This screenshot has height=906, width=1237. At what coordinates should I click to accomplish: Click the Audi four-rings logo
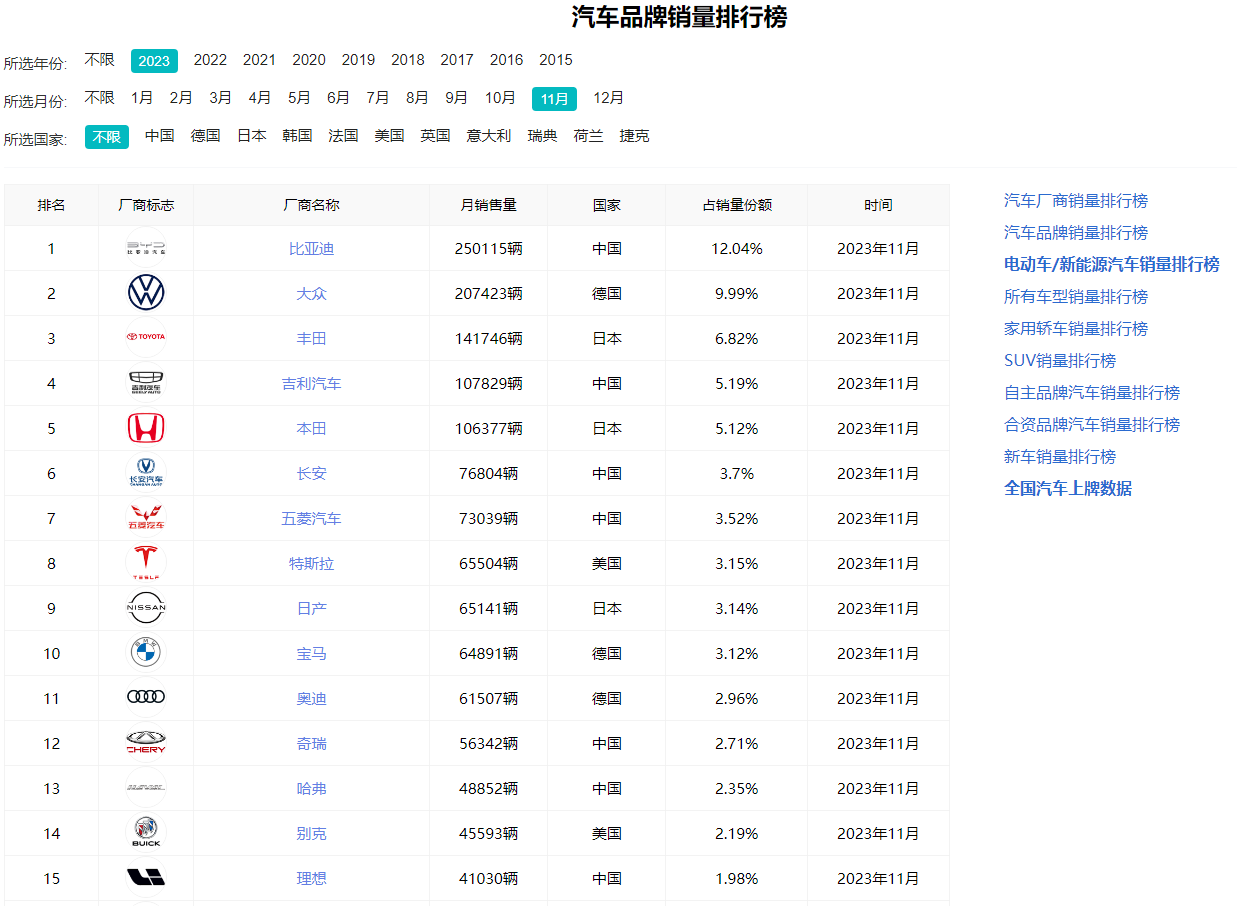click(x=146, y=698)
